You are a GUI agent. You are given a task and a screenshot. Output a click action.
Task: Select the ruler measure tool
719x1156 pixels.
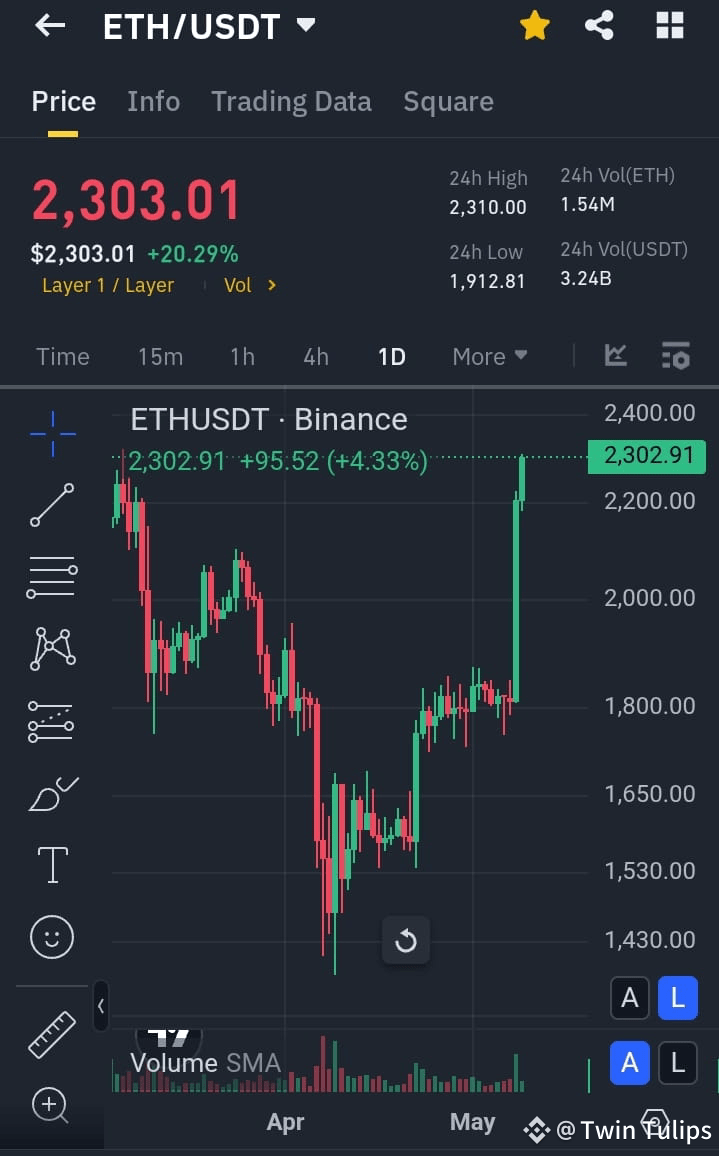pos(52,1034)
